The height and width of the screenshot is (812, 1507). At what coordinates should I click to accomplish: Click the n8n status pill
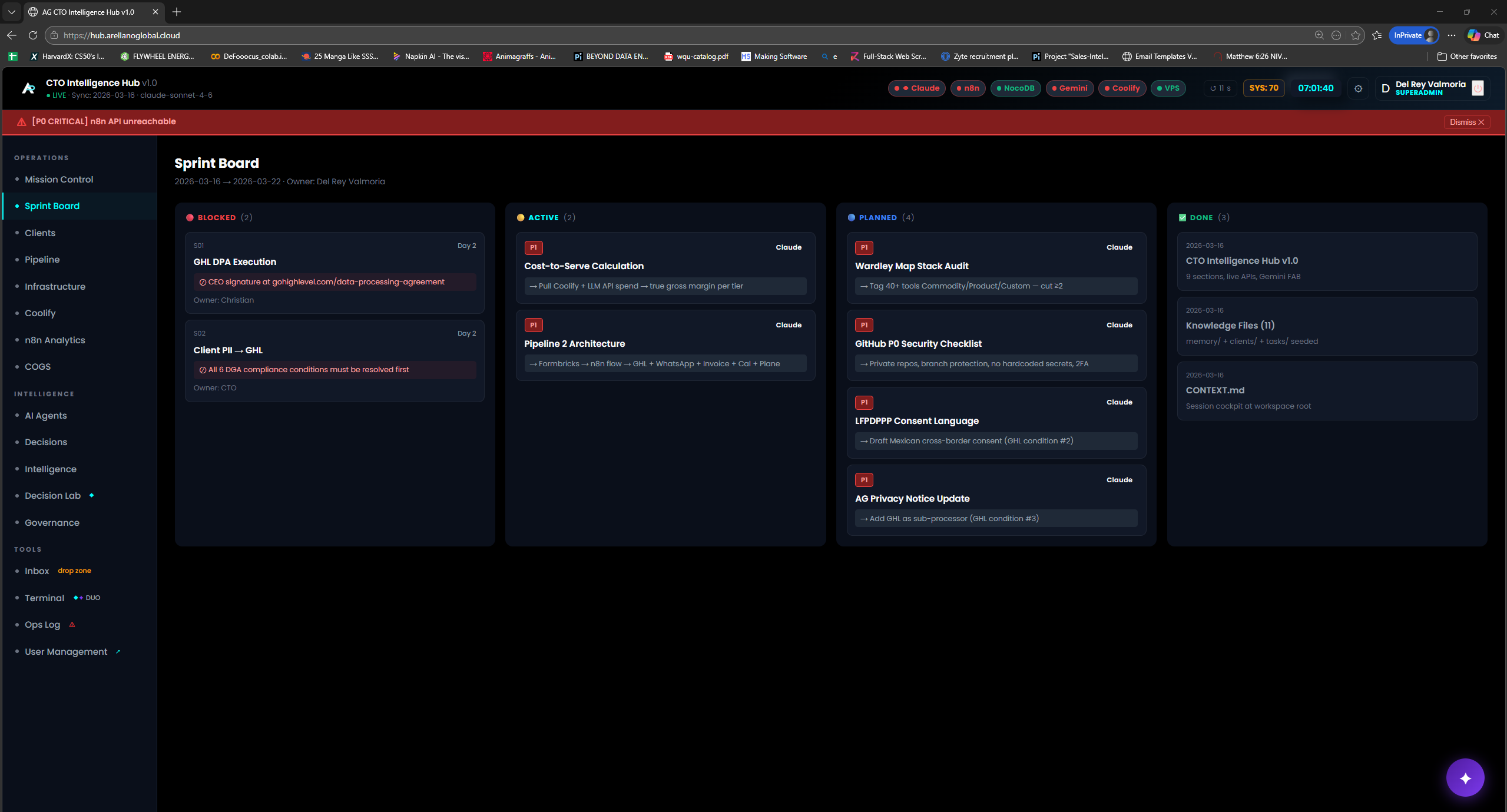tap(968, 88)
